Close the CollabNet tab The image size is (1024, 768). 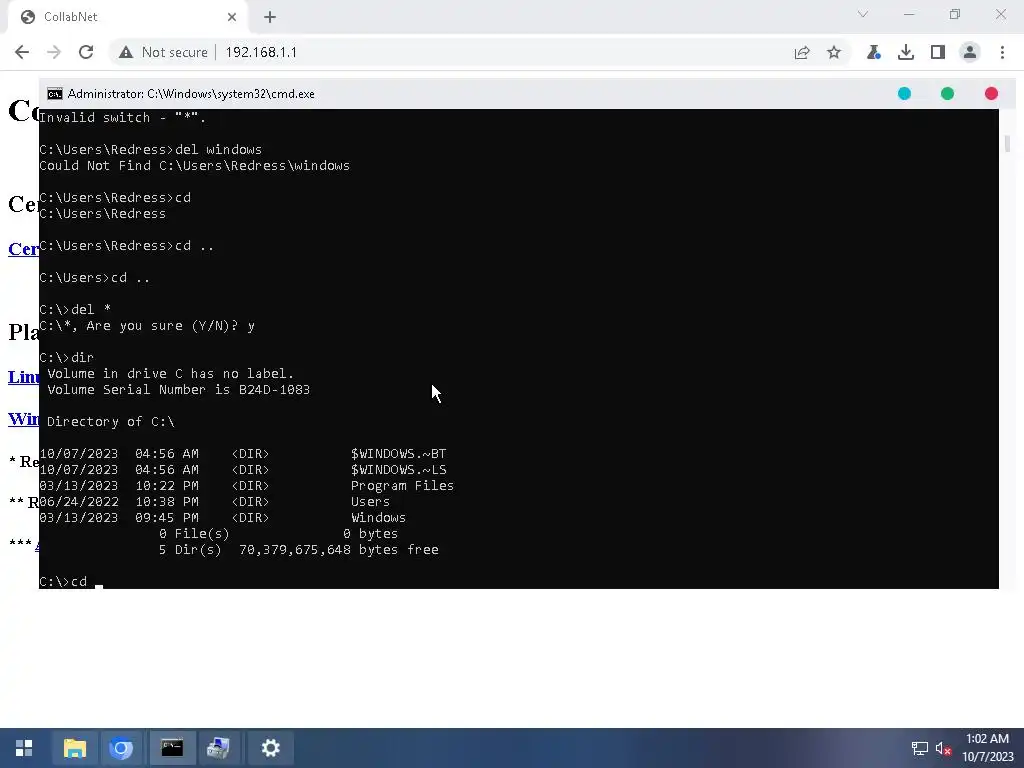click(x=232, y=17)
